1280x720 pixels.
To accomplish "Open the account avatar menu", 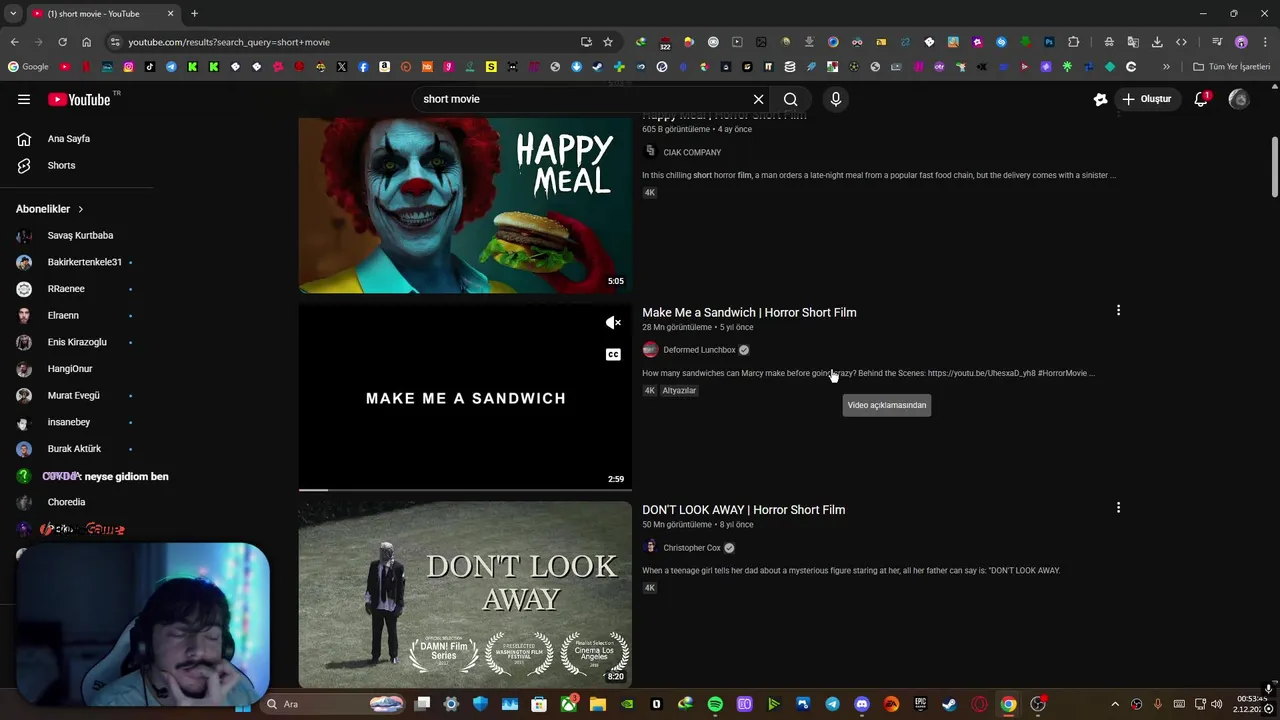I will coord(1239,99).
